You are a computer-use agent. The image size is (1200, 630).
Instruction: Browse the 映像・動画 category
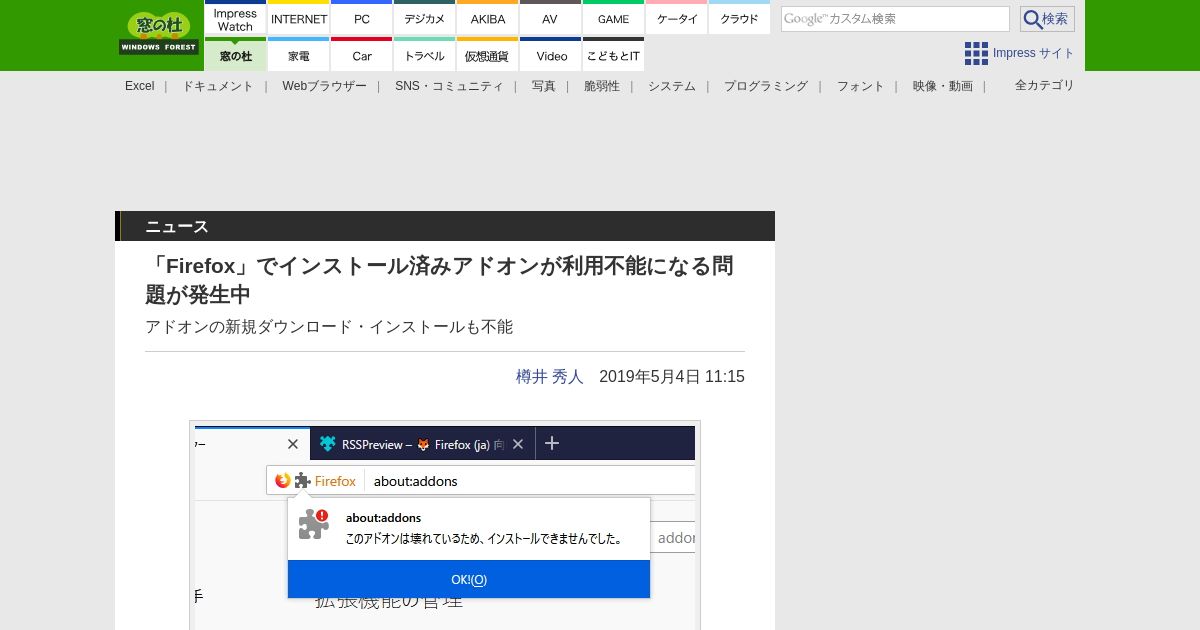click(943, 86)
